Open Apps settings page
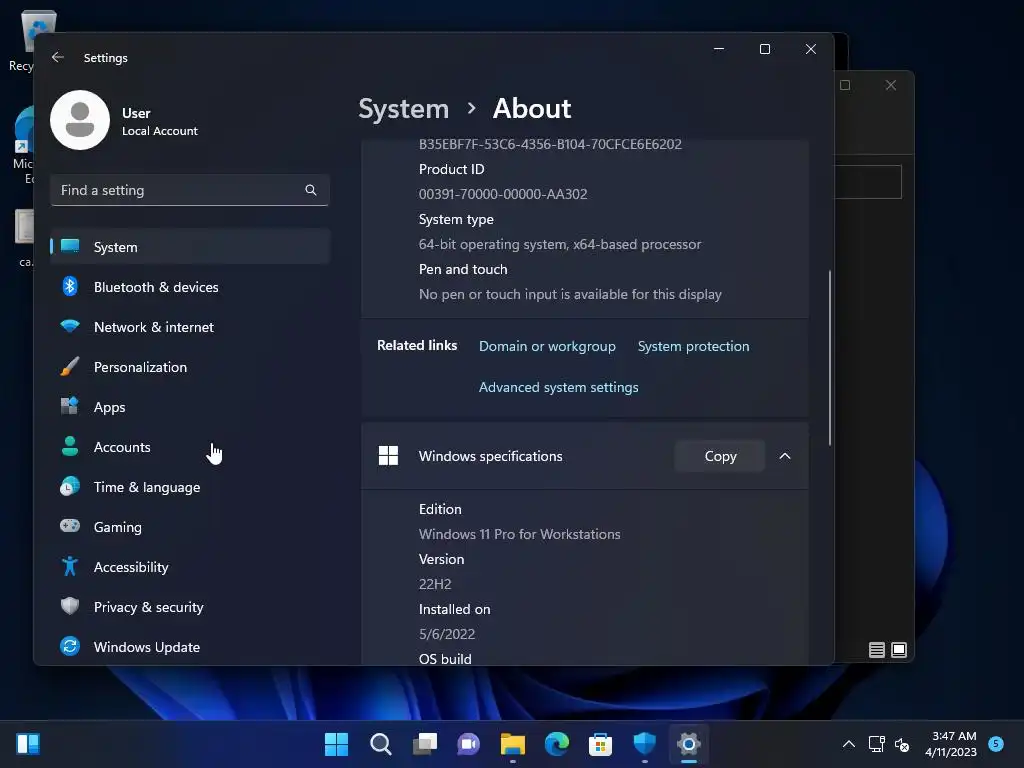This screenshot has width=1024, height=768. pyautogui.click(x=190, y=407)
